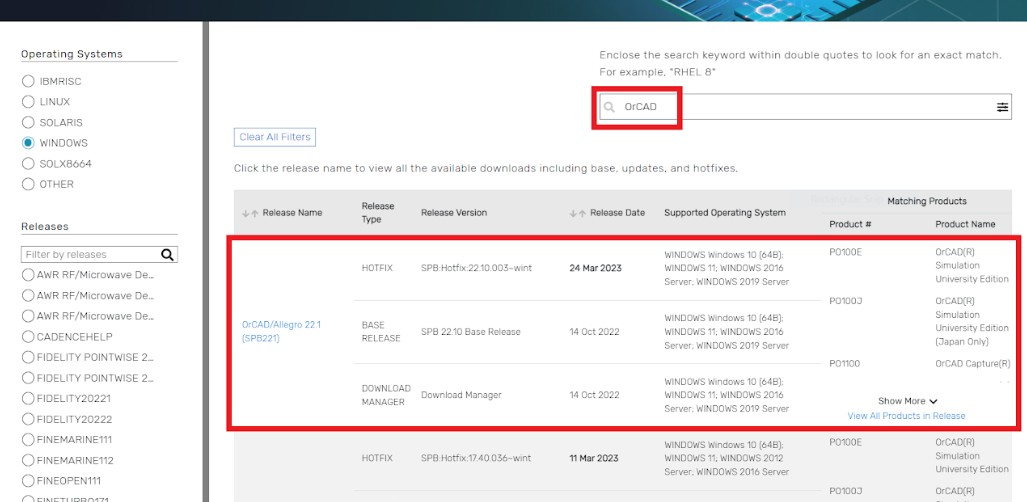
Task: Select OTHER operating system option
Action: click(x=28, y=184)
